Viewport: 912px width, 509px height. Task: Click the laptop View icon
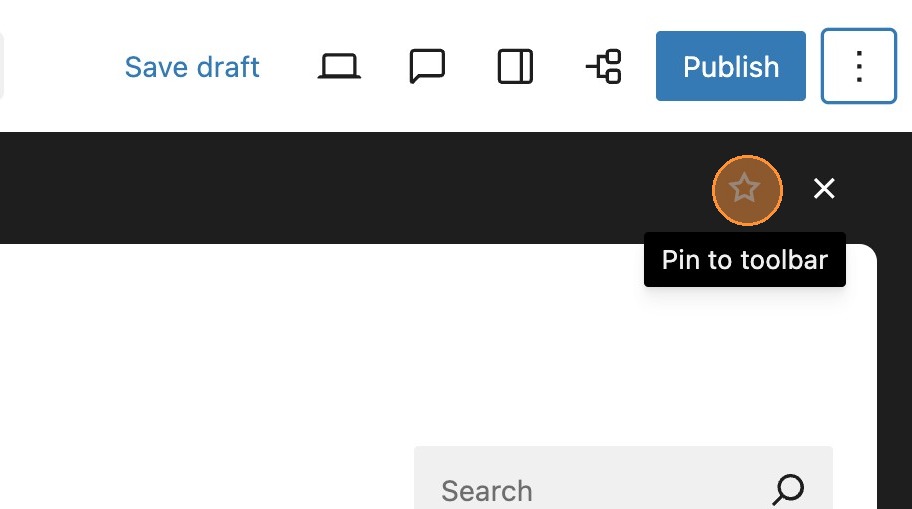pyautogui.click(x=339, y=67)
